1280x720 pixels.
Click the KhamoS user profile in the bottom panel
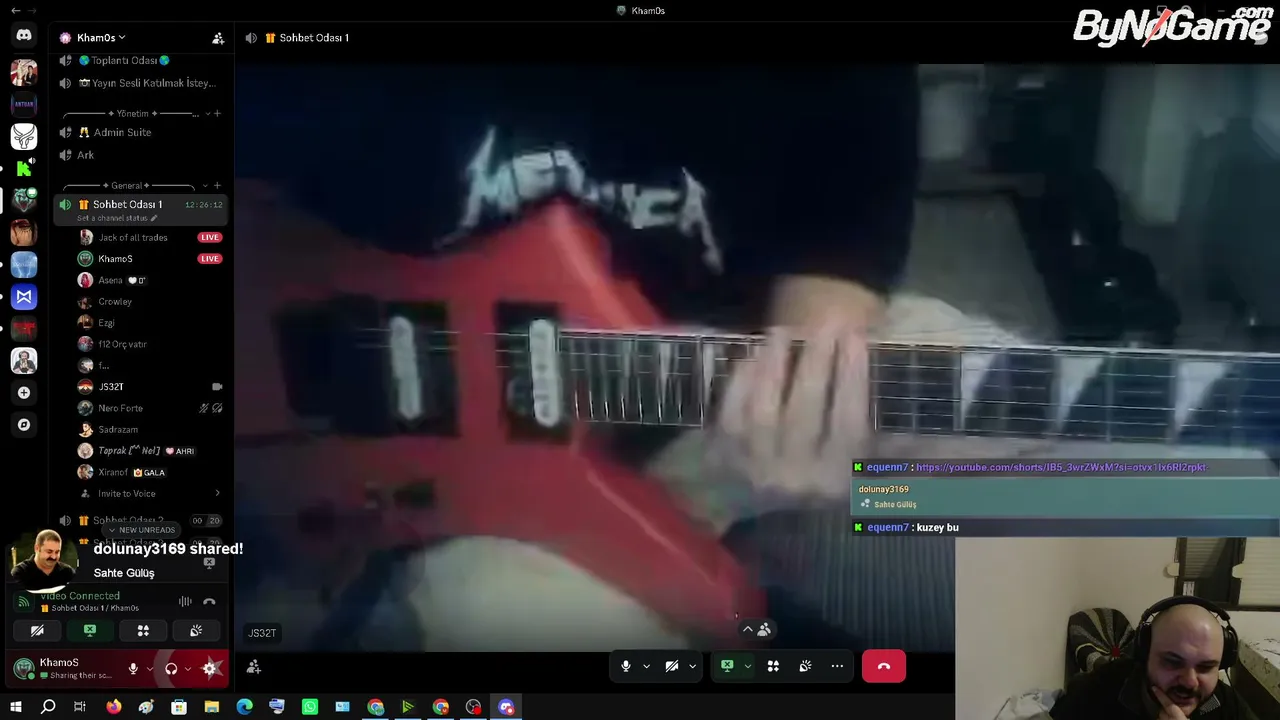click(x=65, y=669)
